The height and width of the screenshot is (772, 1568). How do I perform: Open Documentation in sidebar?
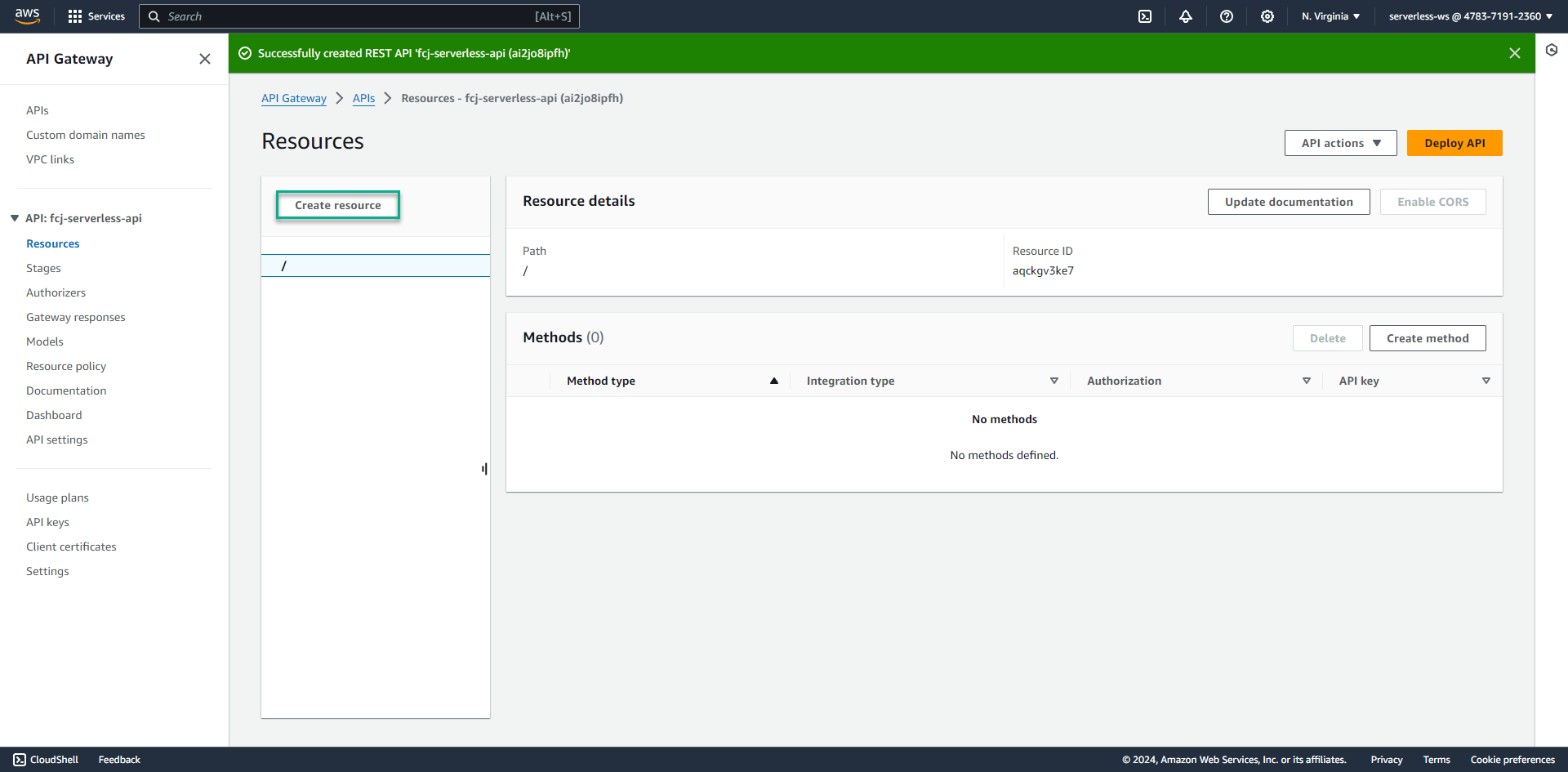point(66,390)
